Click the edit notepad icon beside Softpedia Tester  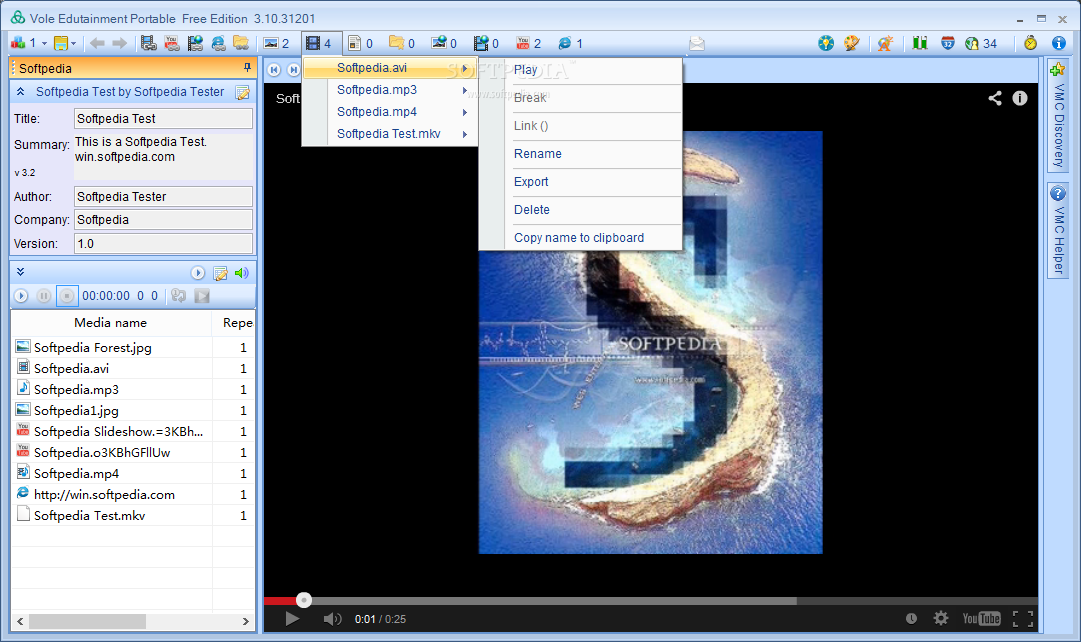click(243, 92)
